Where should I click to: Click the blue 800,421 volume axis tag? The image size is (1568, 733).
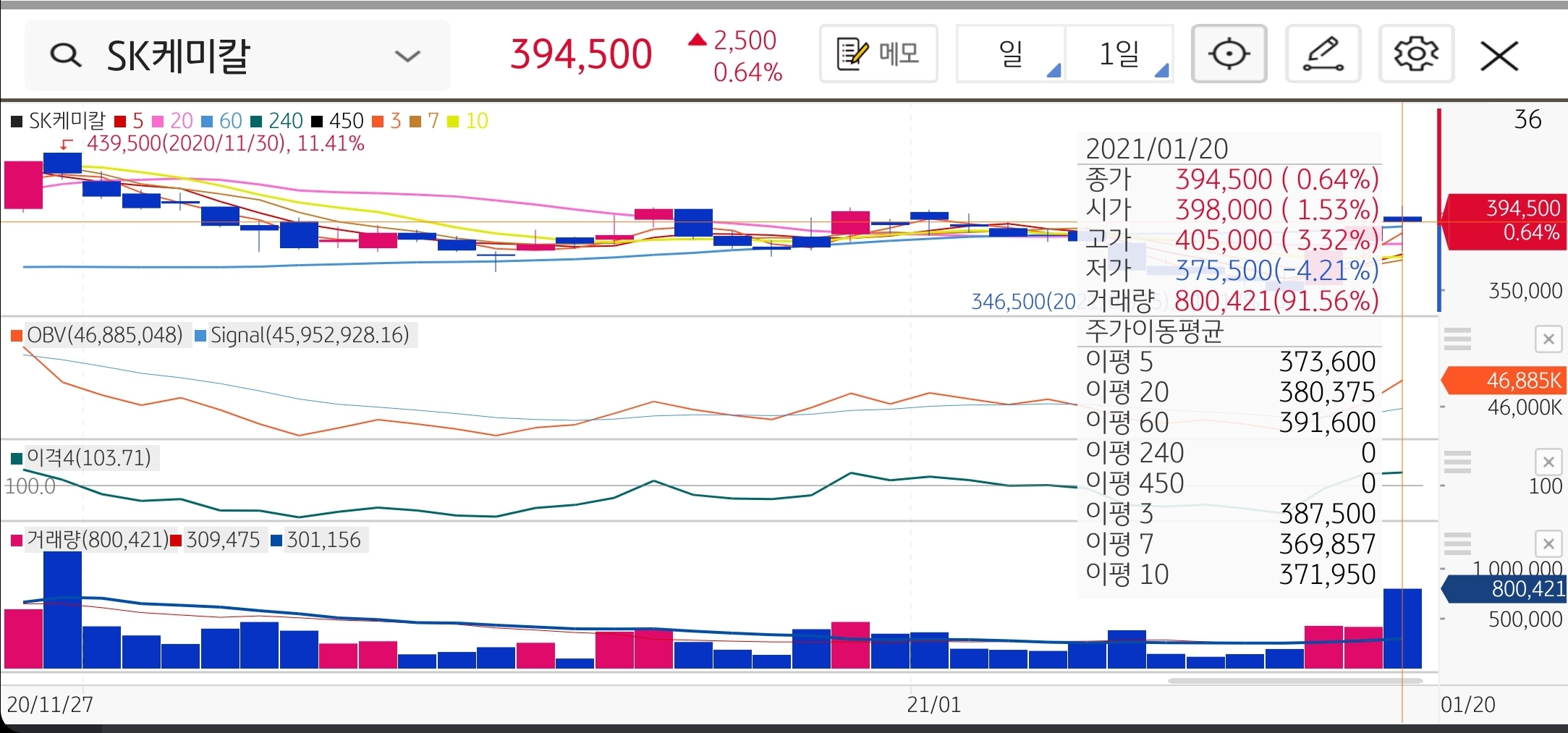1504,589
